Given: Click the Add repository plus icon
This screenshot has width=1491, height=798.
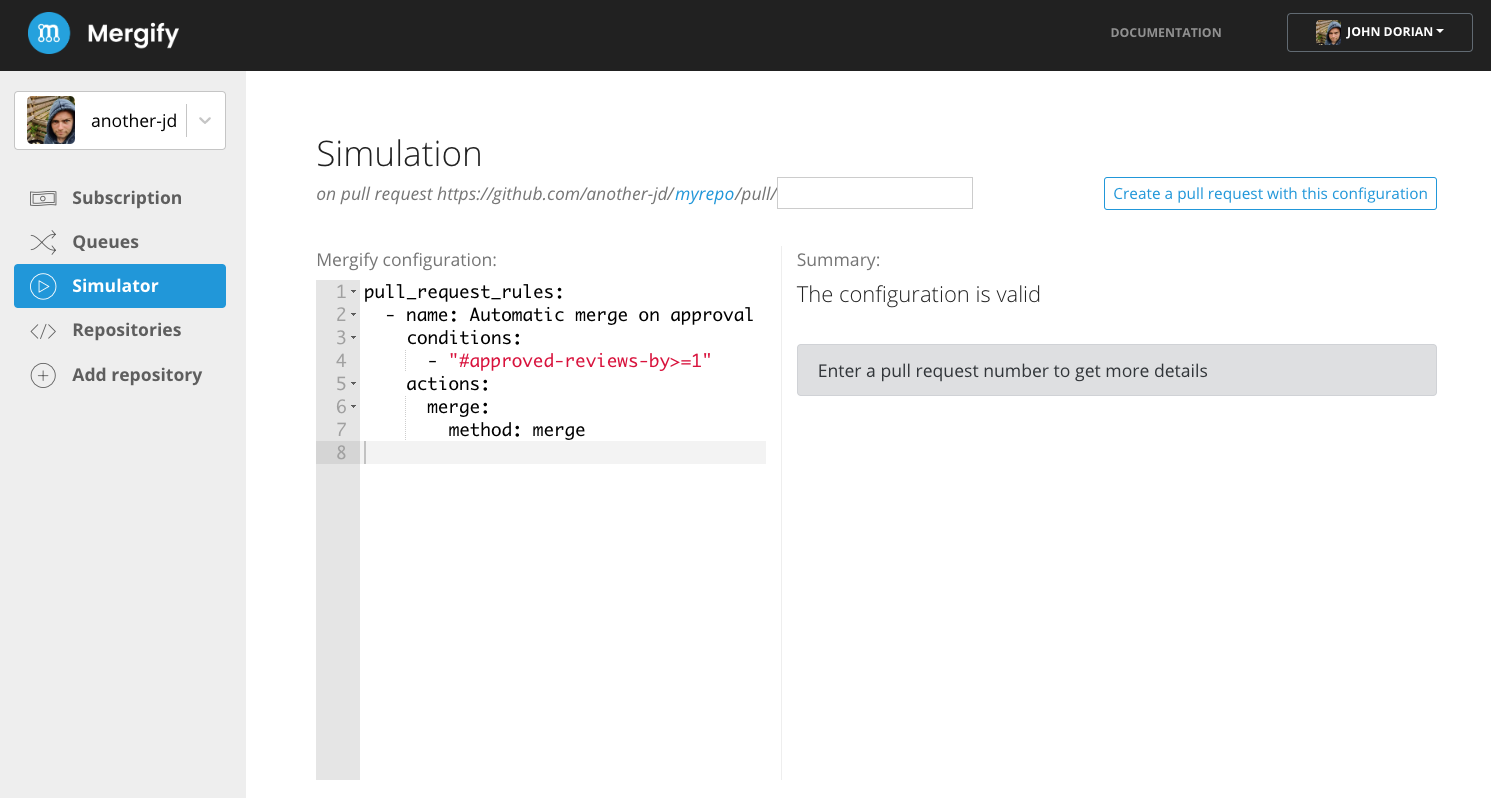Looking at the screenshot, I should [43, 375].
